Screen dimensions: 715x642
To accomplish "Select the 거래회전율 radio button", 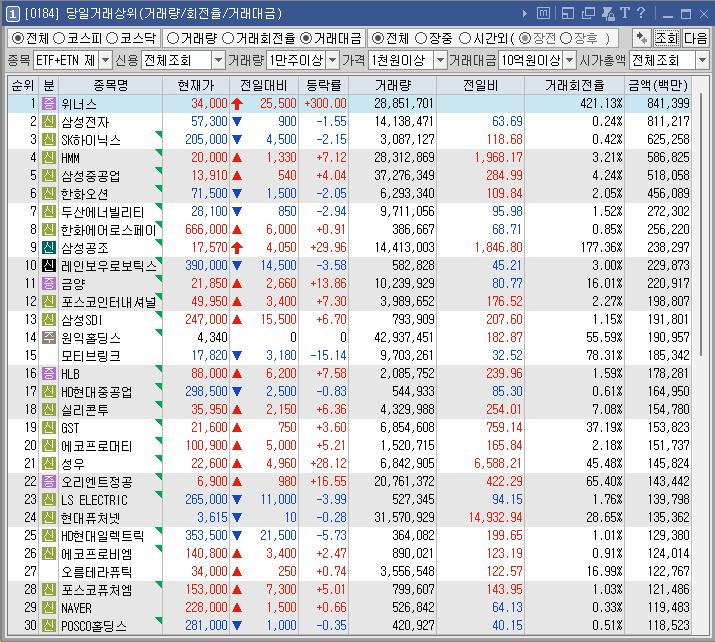I will [228, 38].
